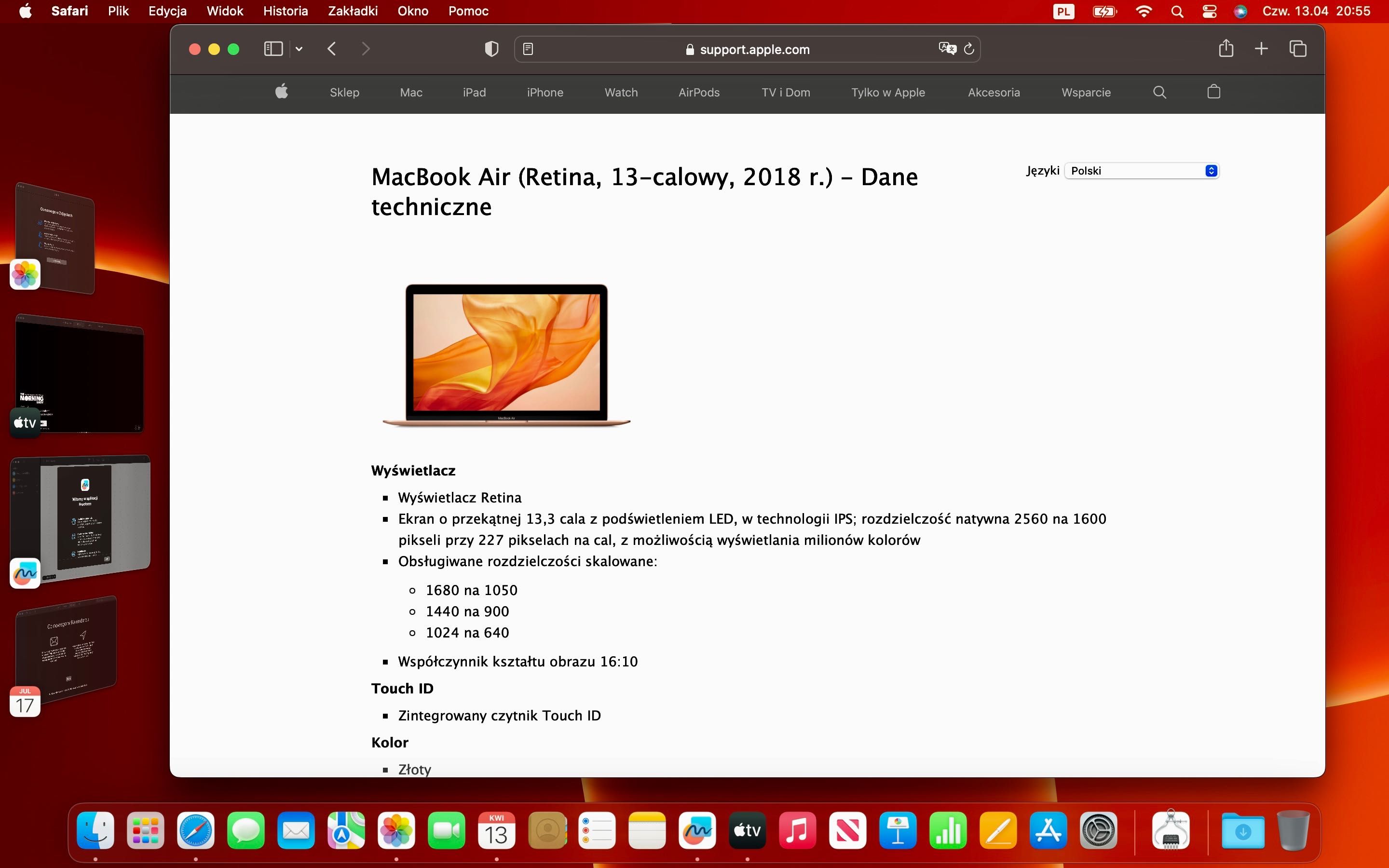Open News from the Dock

[848, 830]
